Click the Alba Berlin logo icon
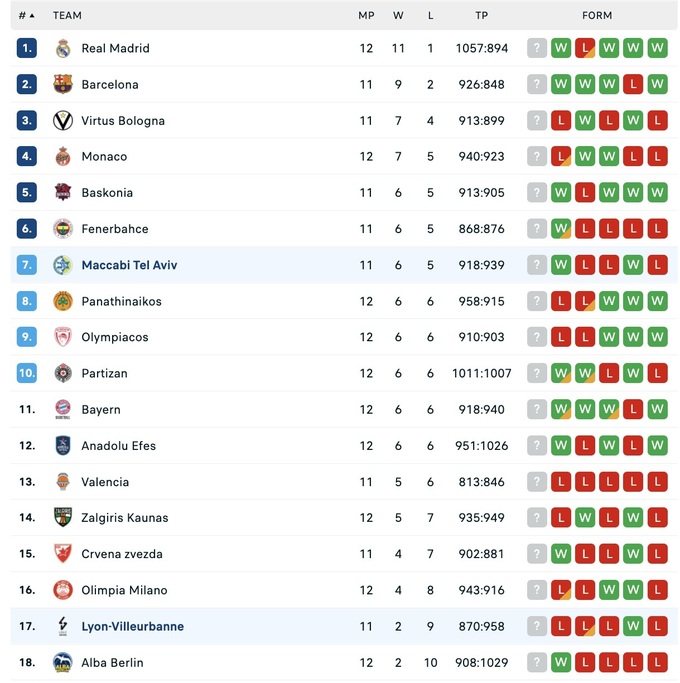The height and width of the screenshot is (683, 680). pyautogui.click(x=63, y=662)
